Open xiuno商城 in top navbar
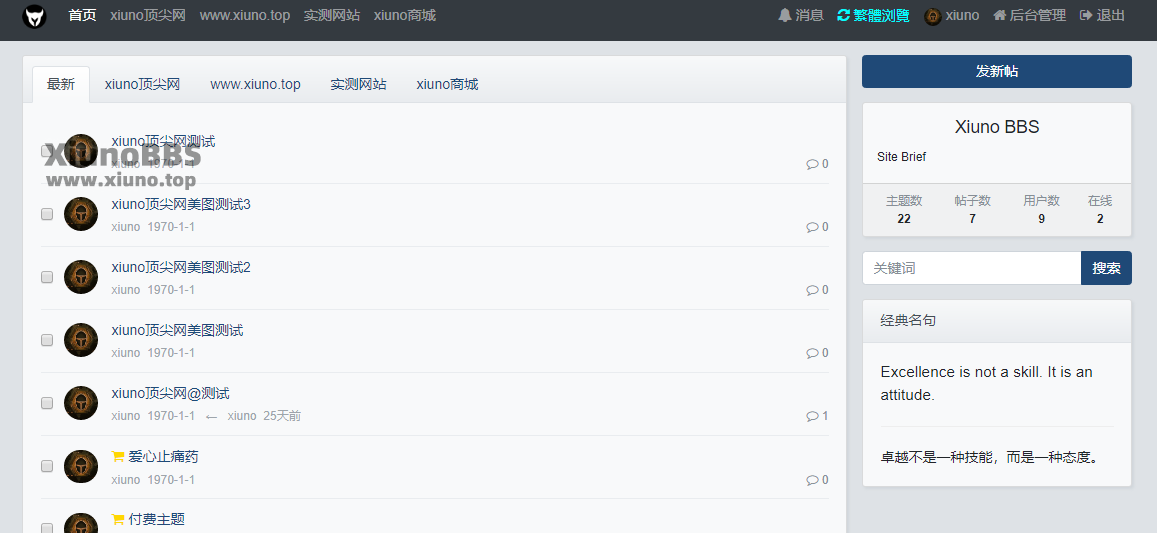The image size is (1157, 533). point(405,16)
